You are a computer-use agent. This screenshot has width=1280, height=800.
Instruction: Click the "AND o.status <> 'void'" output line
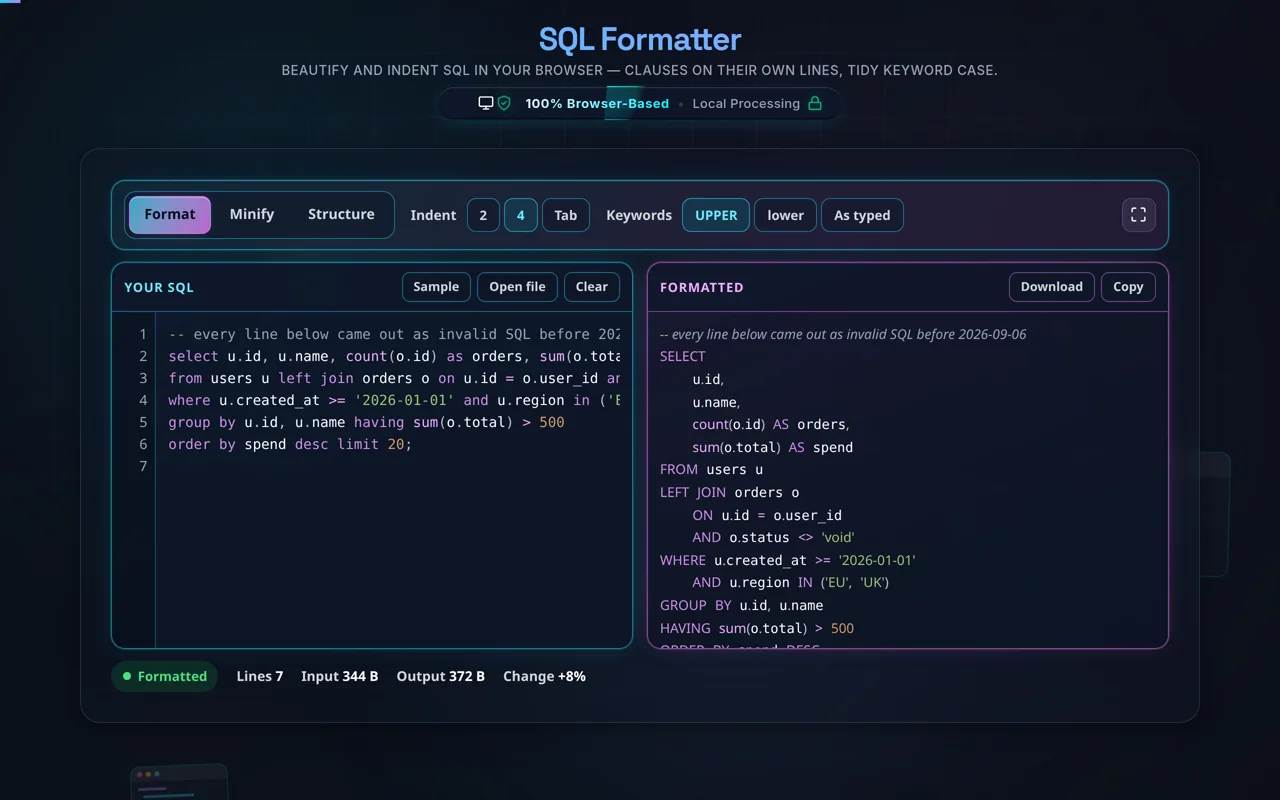(773, 537)
